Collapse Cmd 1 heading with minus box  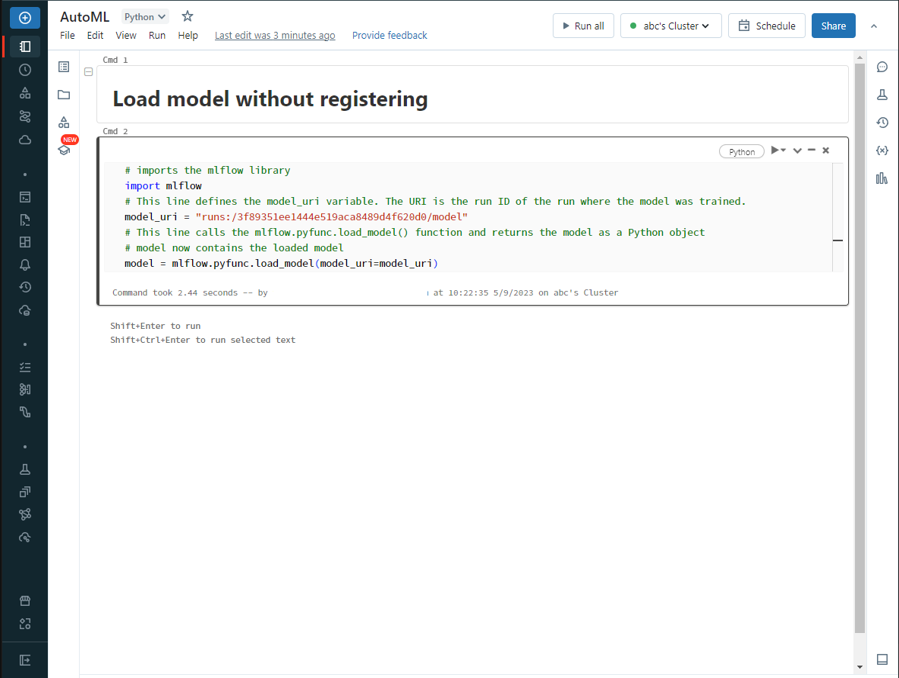pos(89,72)
